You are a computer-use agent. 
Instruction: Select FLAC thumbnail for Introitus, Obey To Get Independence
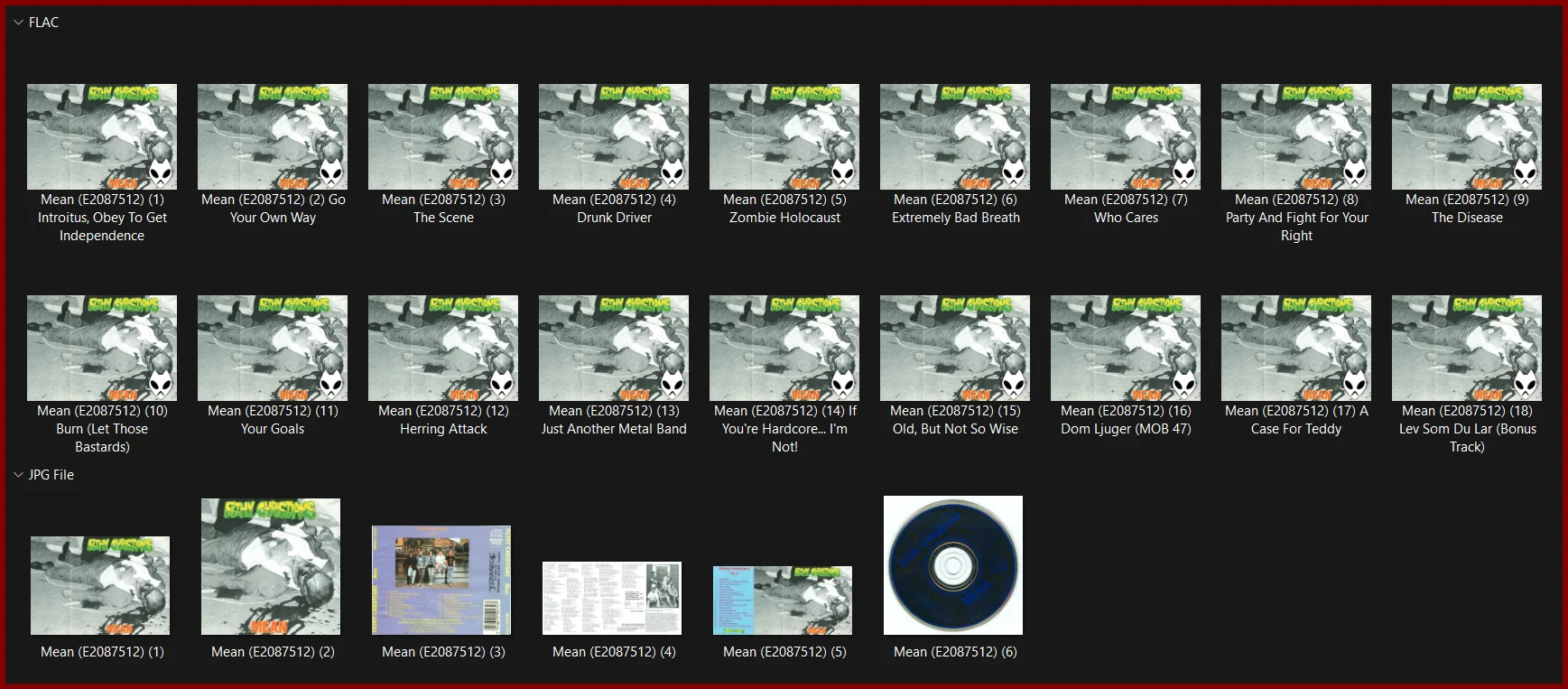[102, 136]
